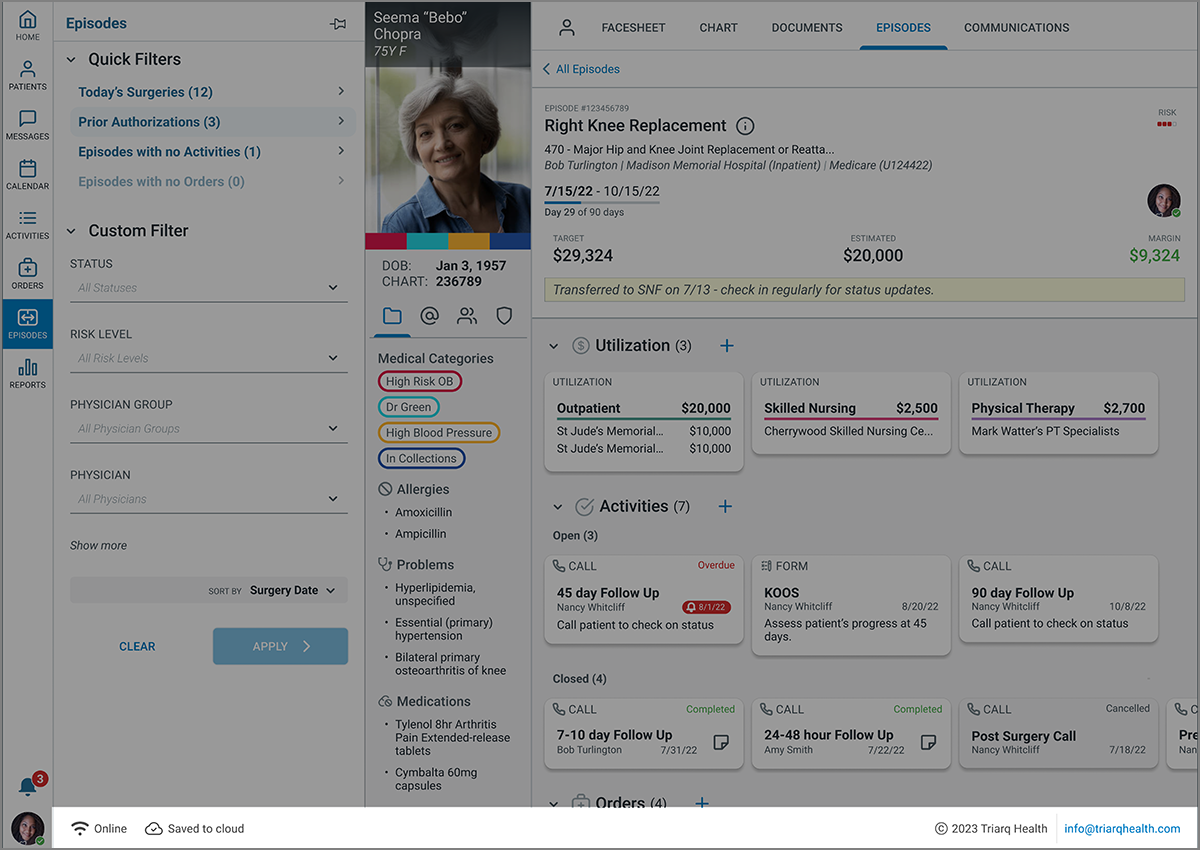
Task: Open the Calendar sidebar icon
Action: tap(27, 175)
